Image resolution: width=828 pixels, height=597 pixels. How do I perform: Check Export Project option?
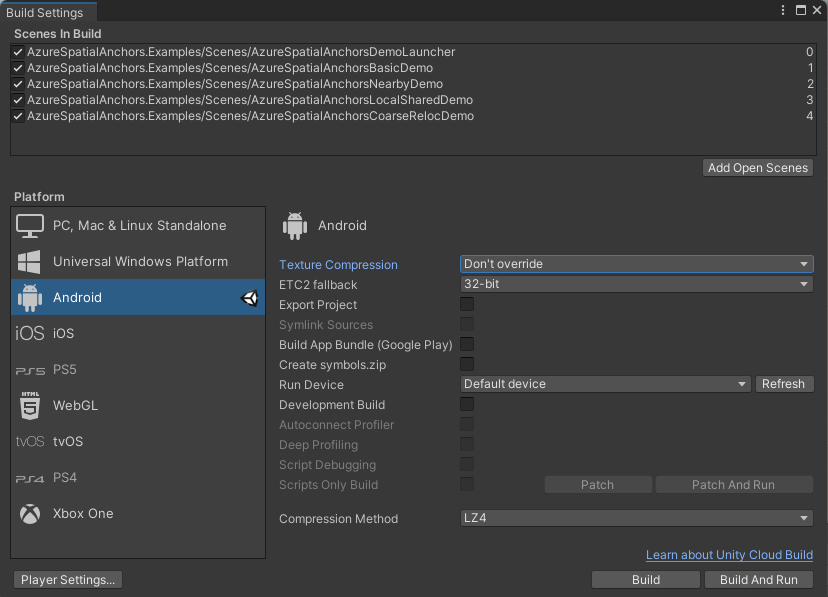coord(466,304)
